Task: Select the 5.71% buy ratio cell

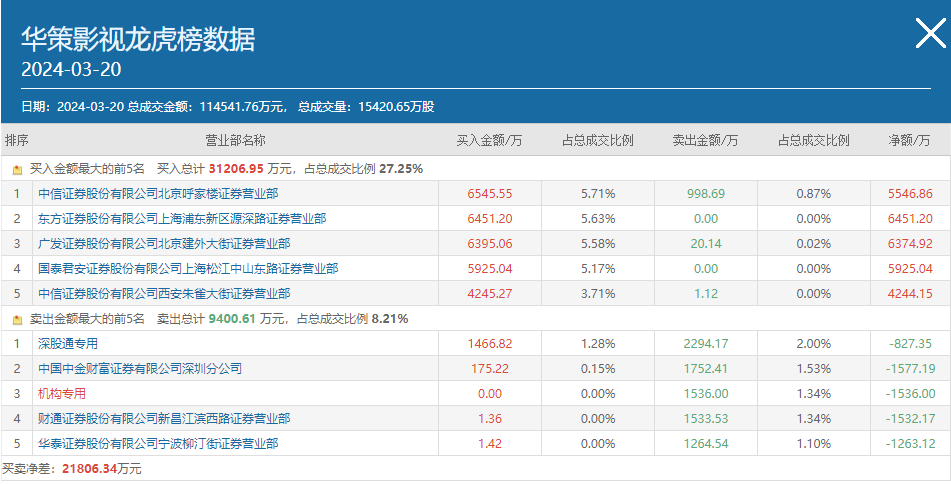Action: [x=598, y=194]
